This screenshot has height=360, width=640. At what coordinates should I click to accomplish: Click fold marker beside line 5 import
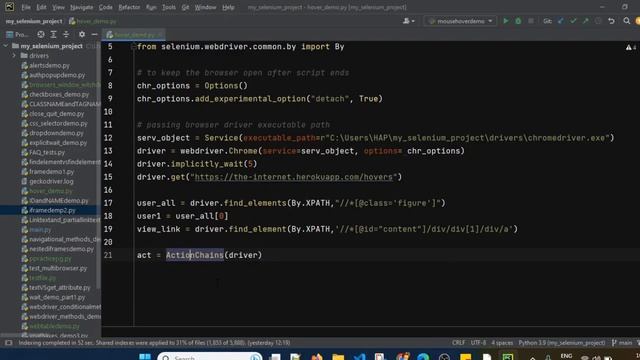(133, 47)
